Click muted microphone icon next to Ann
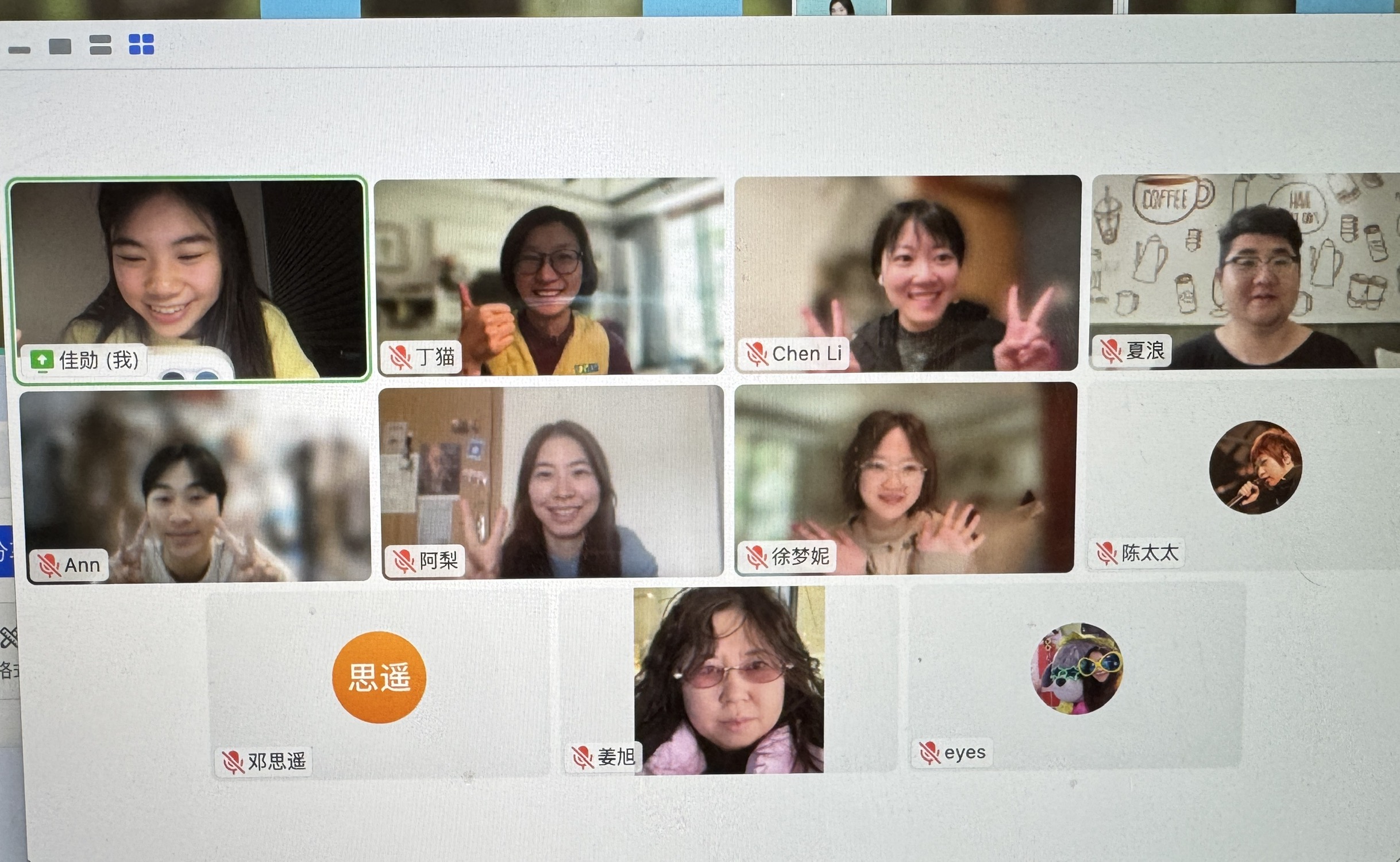Image resolution: width=1400 pixels, height=862 pixels. click(48, 565)
